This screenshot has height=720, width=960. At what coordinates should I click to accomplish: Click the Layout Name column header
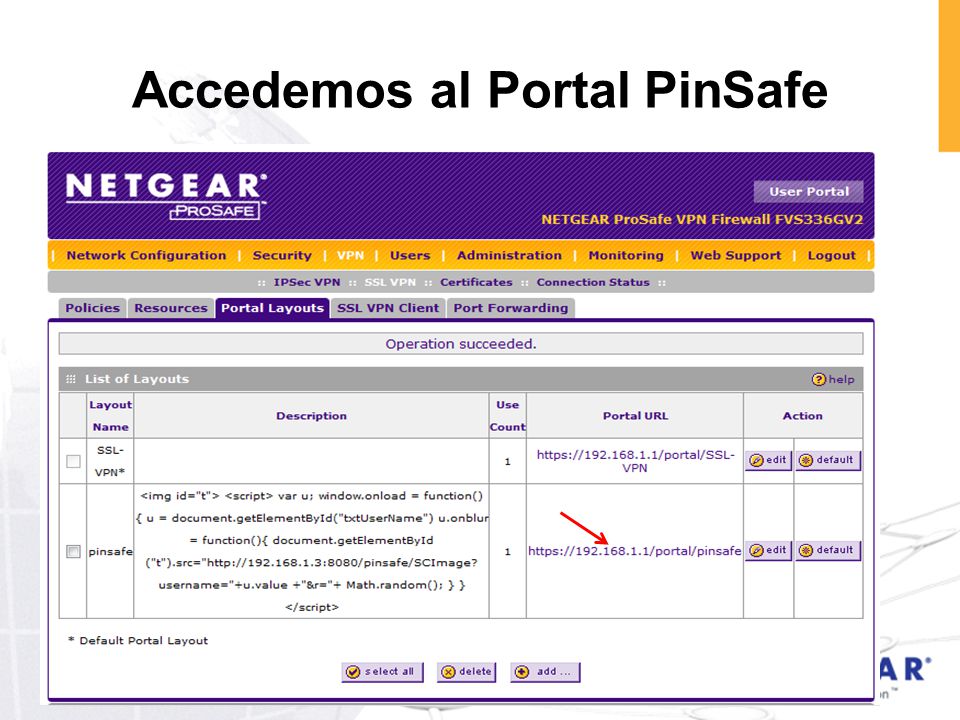110,416
